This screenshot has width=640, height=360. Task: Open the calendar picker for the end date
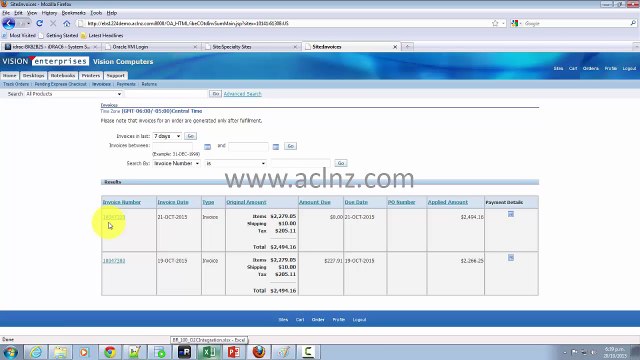tap(276, 147)
